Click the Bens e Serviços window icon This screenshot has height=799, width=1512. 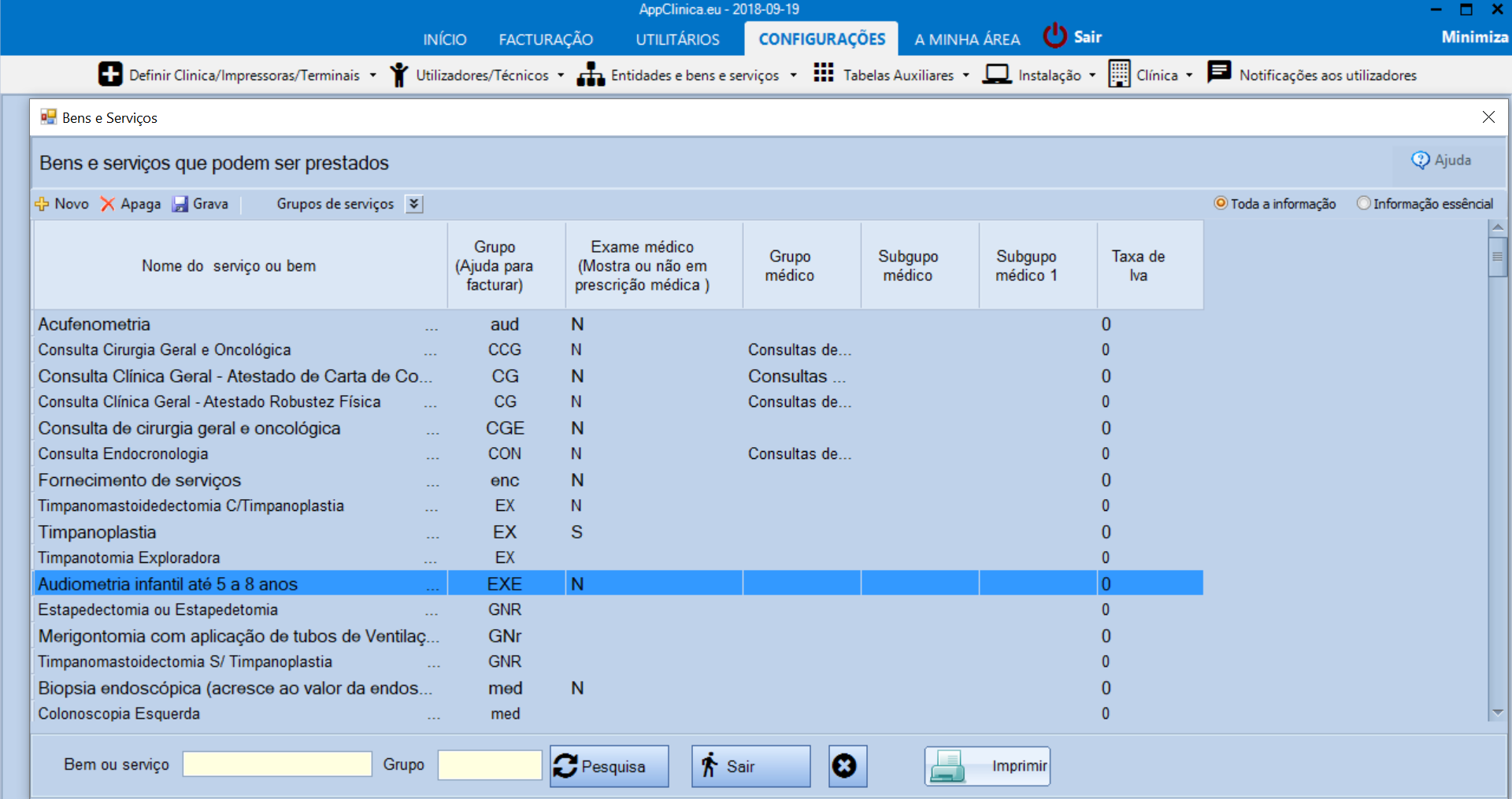49,117
